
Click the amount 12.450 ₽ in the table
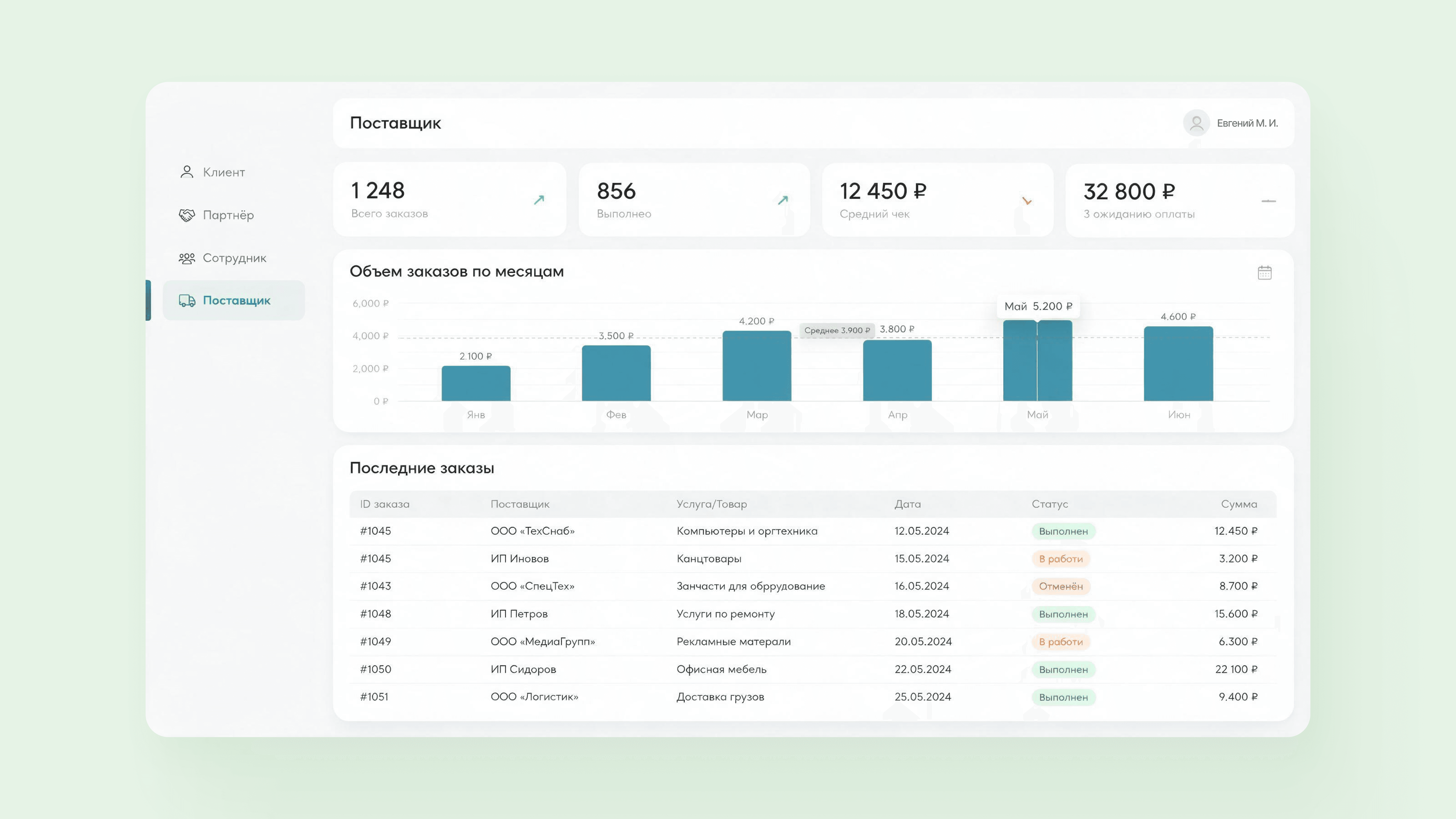(x=1236, y=531)
